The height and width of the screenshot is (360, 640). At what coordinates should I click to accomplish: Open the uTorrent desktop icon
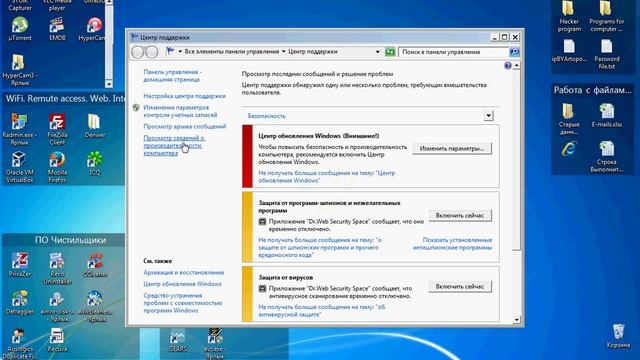(x=19, y=29)
